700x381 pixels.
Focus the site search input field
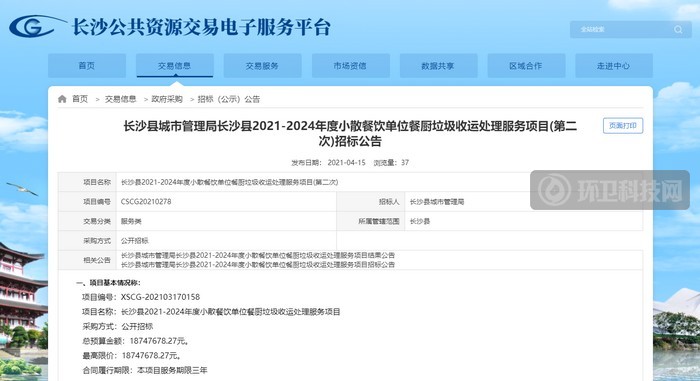(630, 29)
